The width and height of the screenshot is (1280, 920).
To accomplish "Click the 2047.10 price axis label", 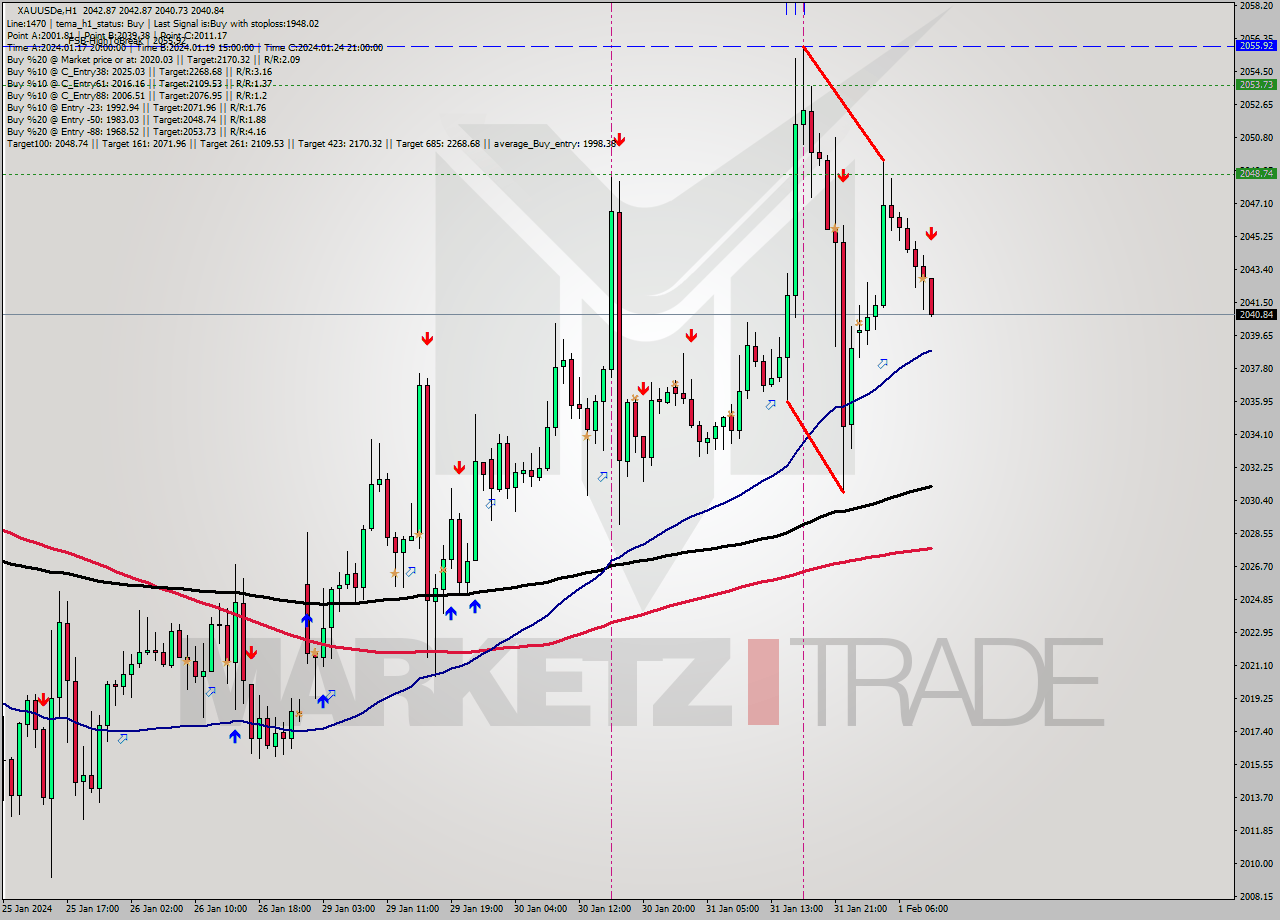I will (1256, 203).
